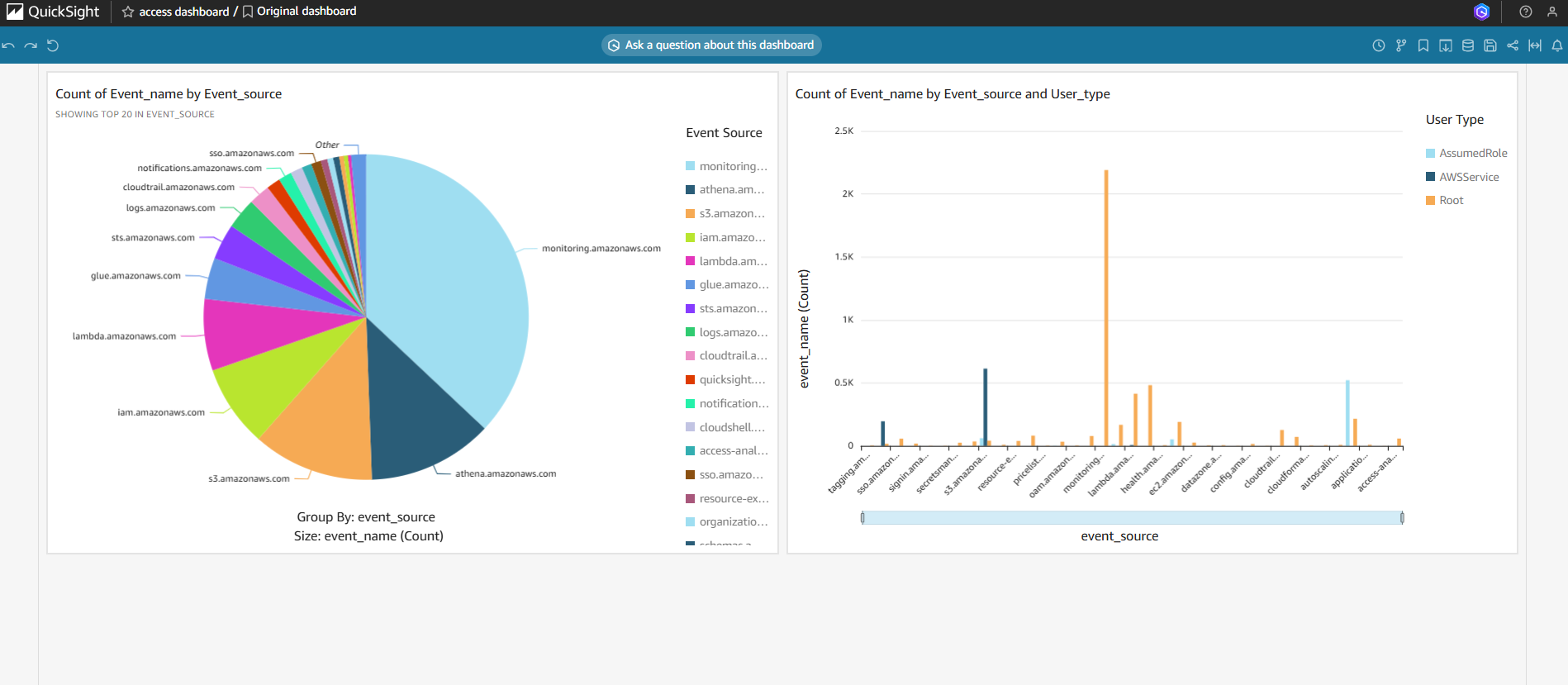This screenshot has width=1568, height=685.
Task: Click 'Event Source' legend heading
Action: click(x=724, y=133)
